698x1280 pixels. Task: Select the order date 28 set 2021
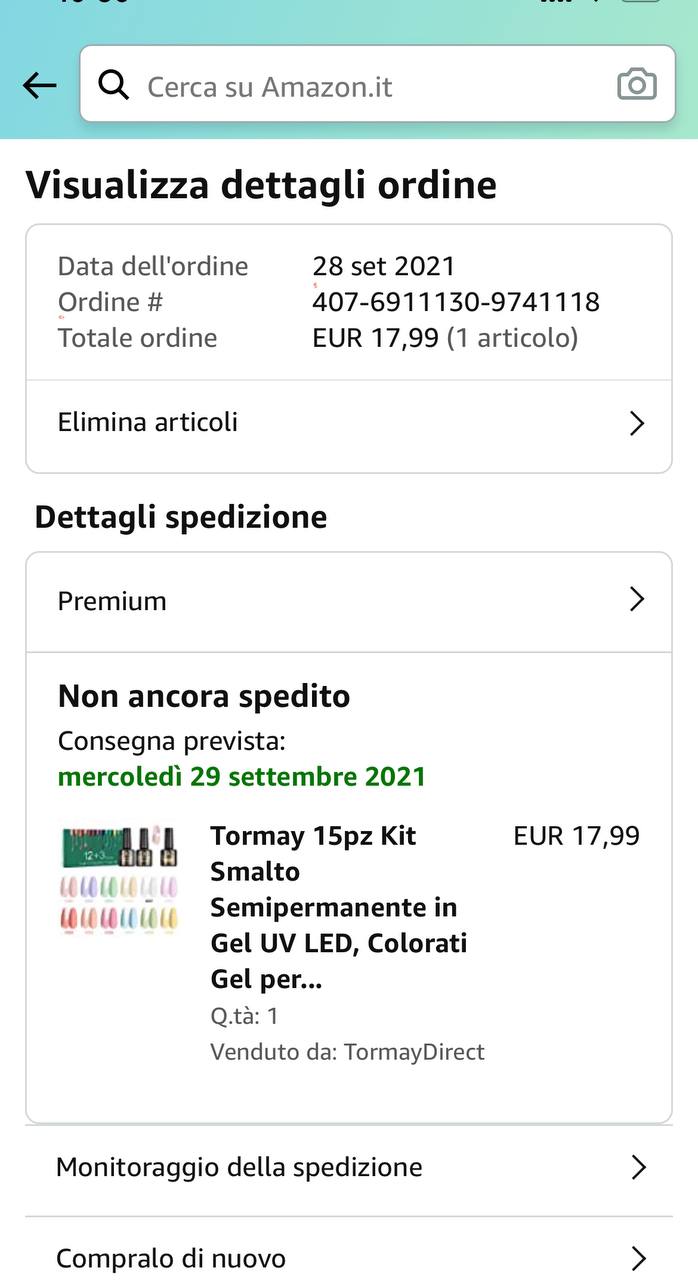[384, 266]
